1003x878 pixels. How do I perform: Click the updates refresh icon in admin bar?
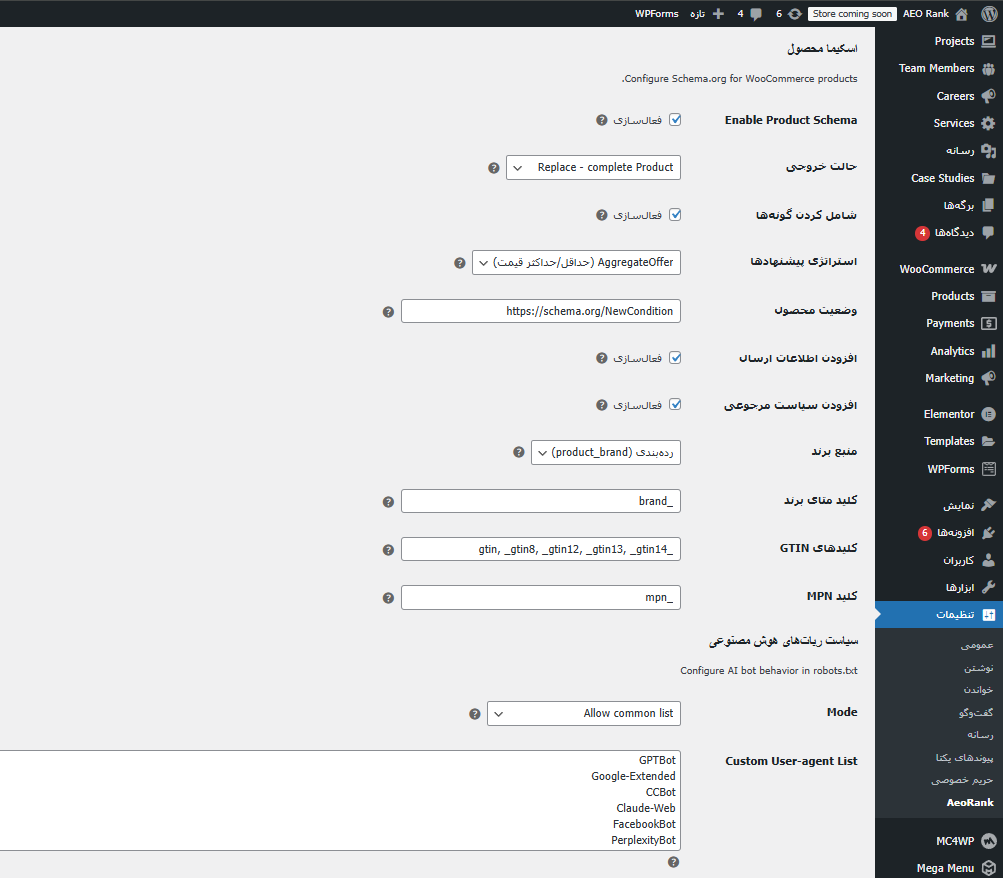(794, 14)
